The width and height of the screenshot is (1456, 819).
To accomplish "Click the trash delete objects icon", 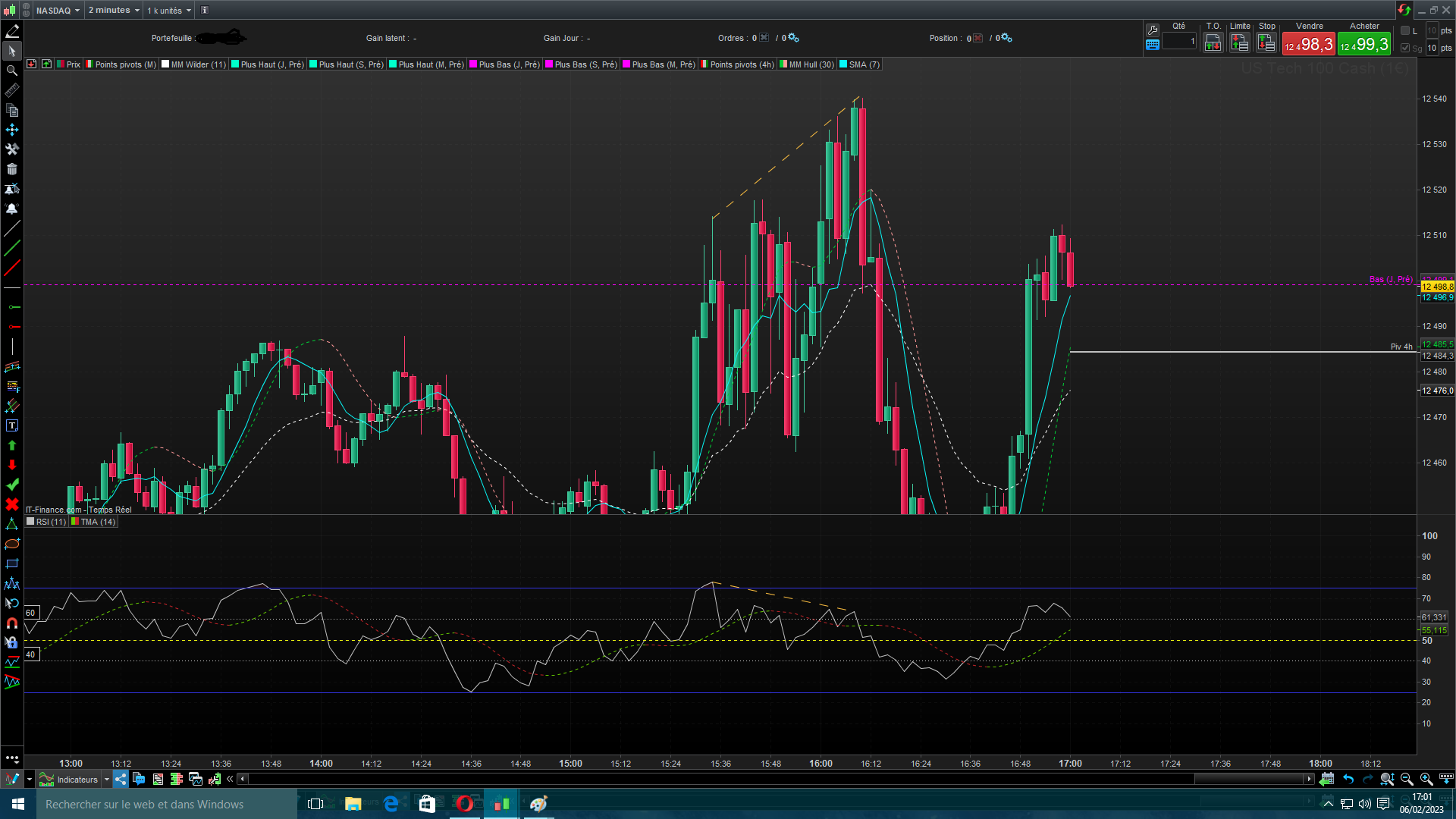I will click(x=12, y=169).
